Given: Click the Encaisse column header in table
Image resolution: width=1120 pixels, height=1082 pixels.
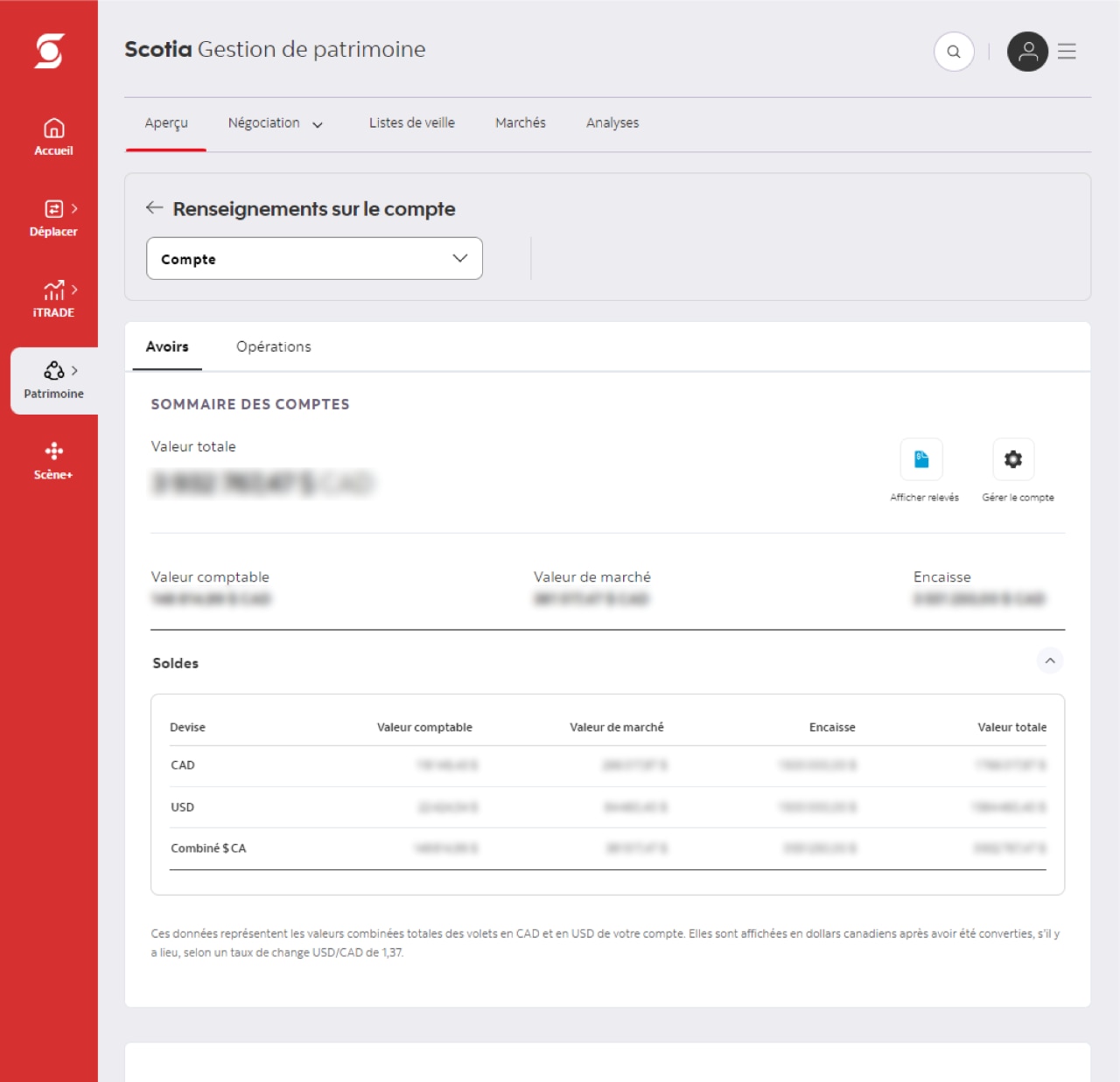Looking at the screenshot, I should 832,728.
